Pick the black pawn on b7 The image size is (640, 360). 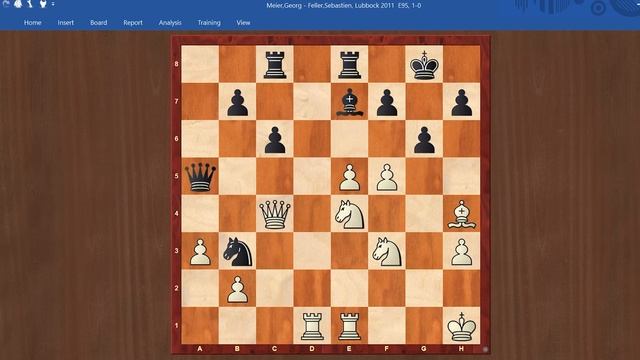pyautogui.click(x=238, y=103)
